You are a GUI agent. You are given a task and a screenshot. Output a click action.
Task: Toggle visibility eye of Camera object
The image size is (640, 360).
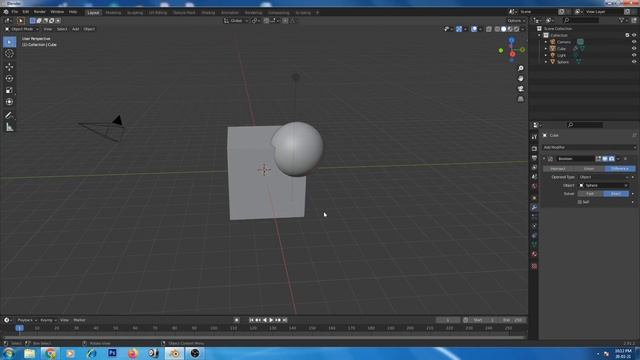click(x=634, y=42)
